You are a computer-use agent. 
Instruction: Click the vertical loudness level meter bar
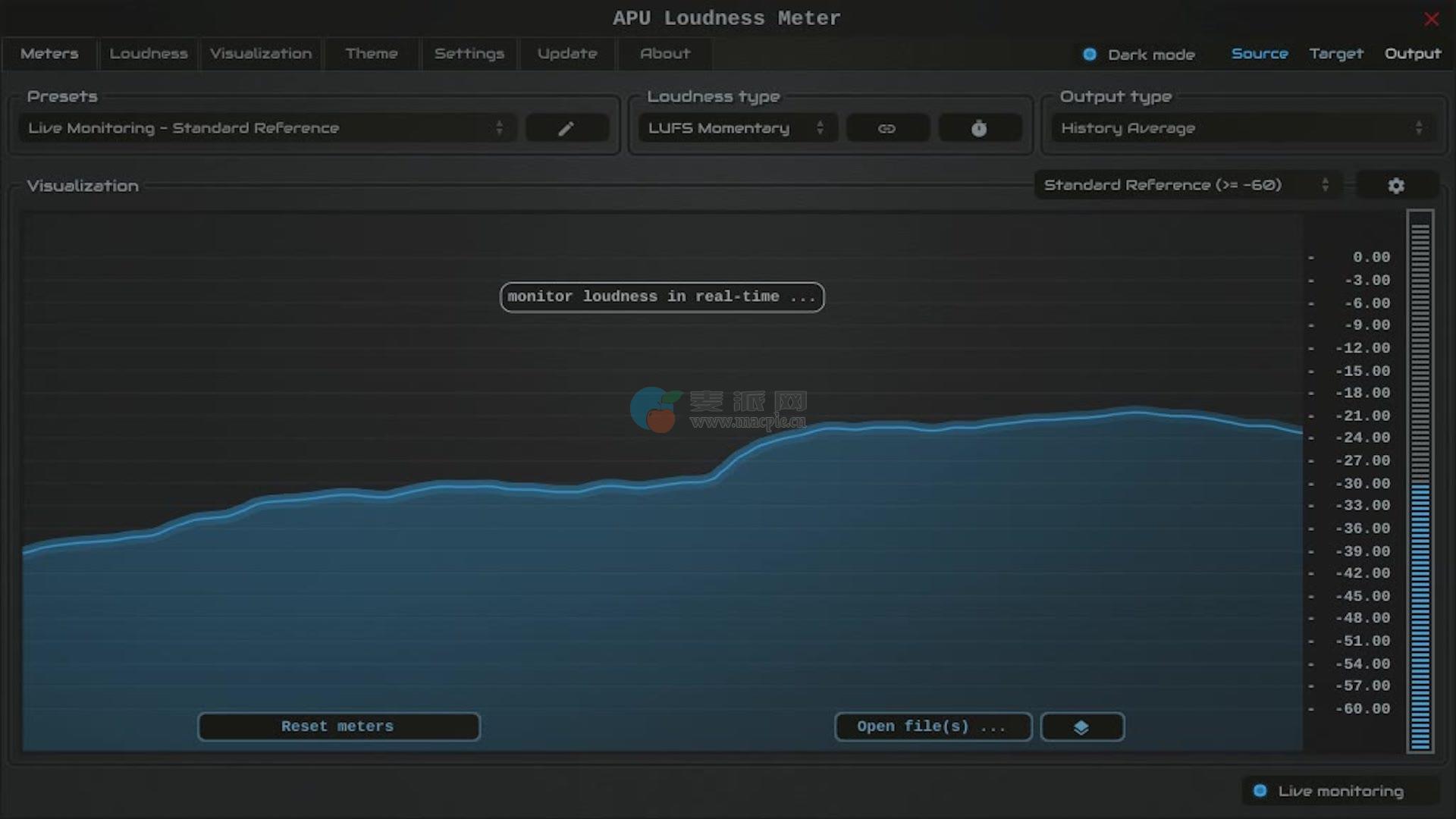coord(1420,482)
